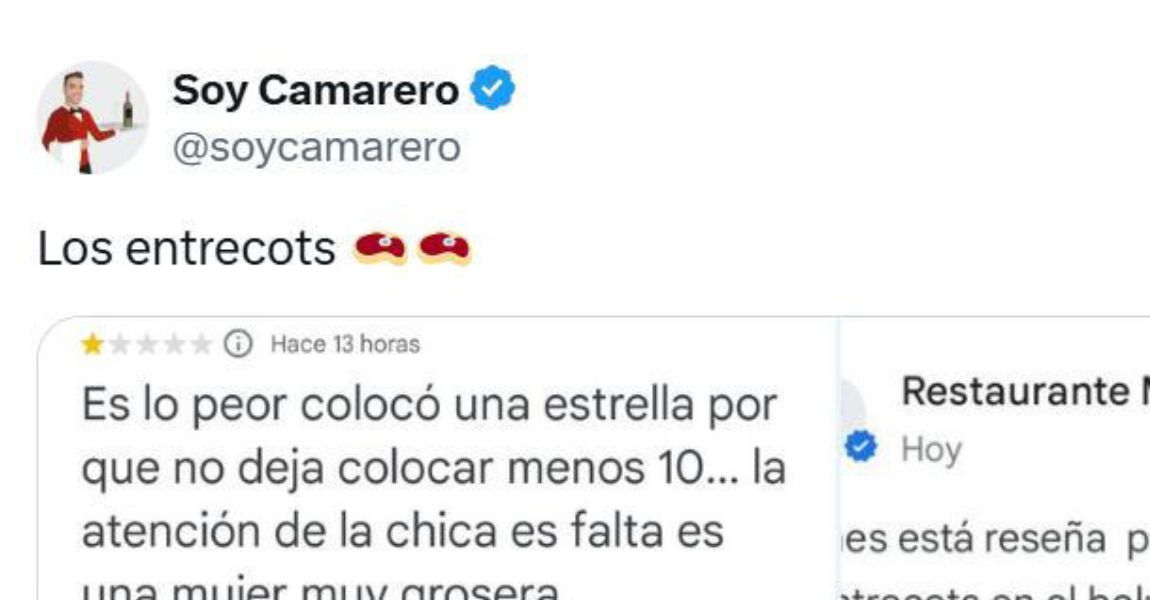Click the blue verified badge beside Soy Camarero
Viewport: 1150px width, 600px height.
click(492, 88)
